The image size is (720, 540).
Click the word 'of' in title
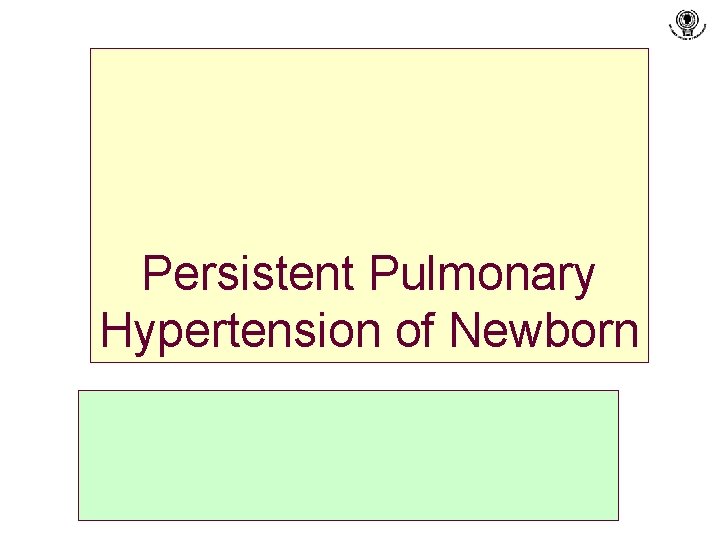pos(415,330)
